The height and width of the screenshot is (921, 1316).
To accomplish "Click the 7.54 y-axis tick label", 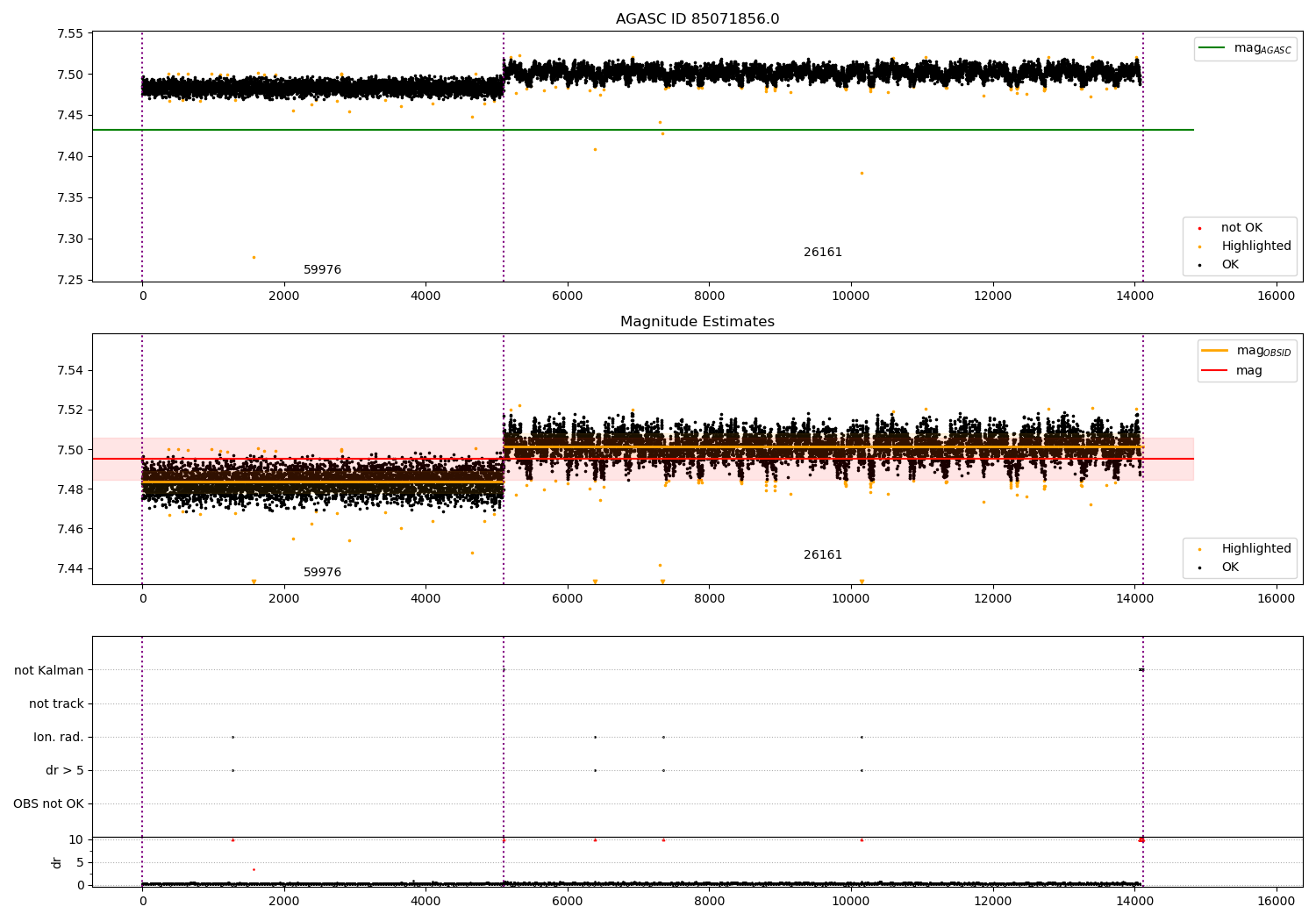I will (70, 371).
